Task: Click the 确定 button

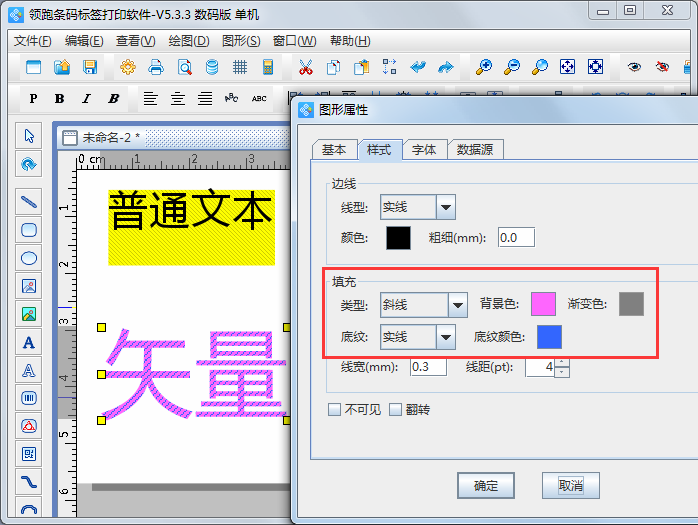Action: click(x=486, y=486)
